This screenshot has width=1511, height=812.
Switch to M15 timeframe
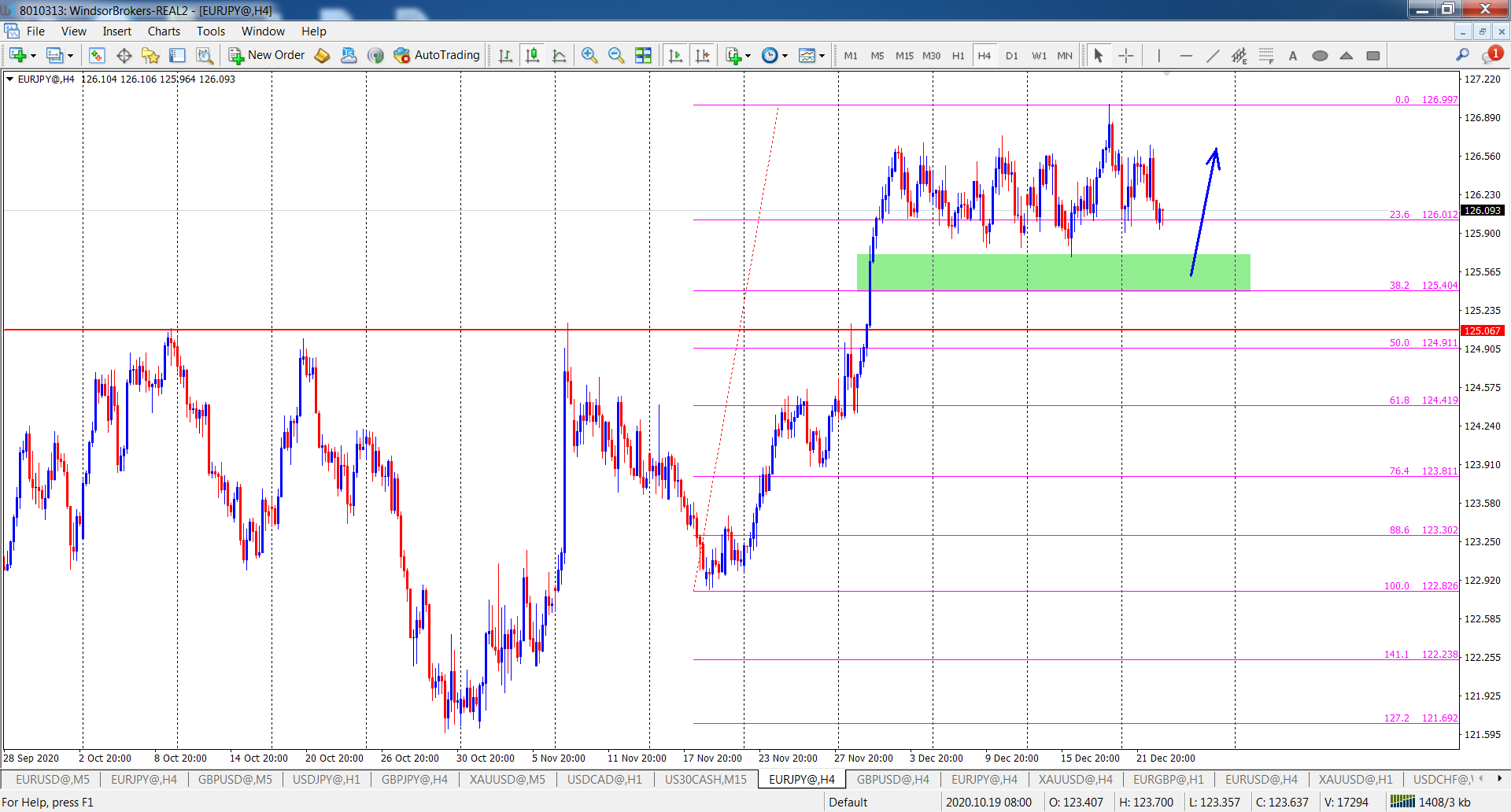coord(904,55)
